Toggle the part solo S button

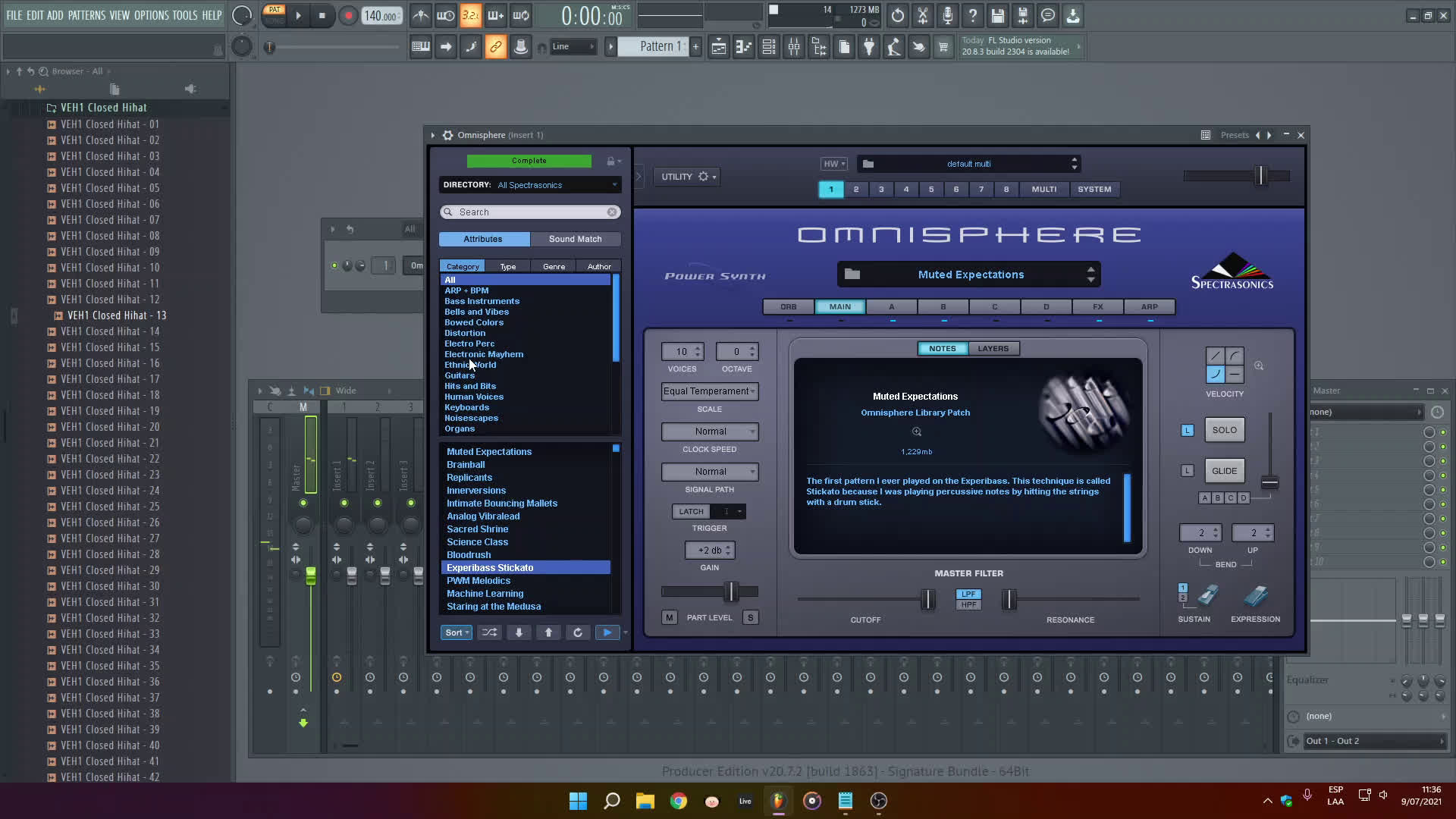[751, 618]
